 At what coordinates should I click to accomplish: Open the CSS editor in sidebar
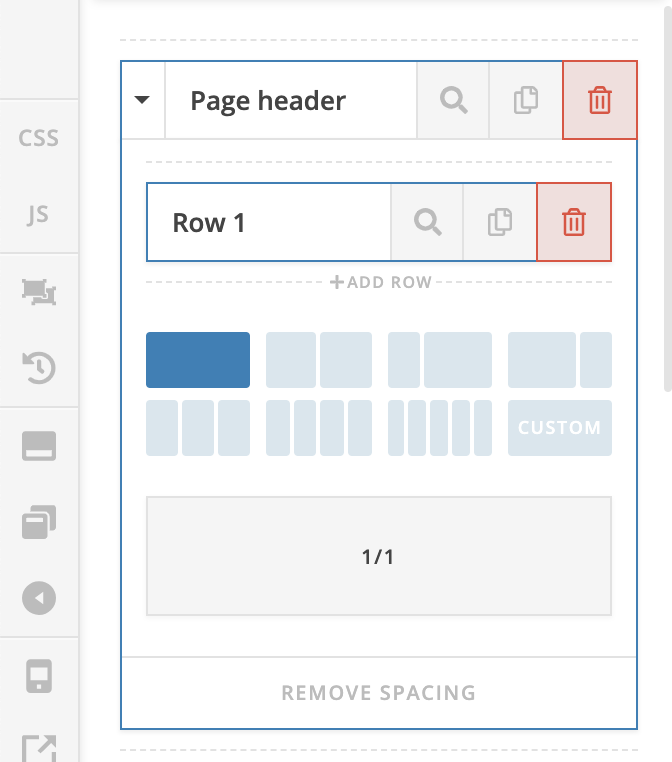(x=39, y=138)
